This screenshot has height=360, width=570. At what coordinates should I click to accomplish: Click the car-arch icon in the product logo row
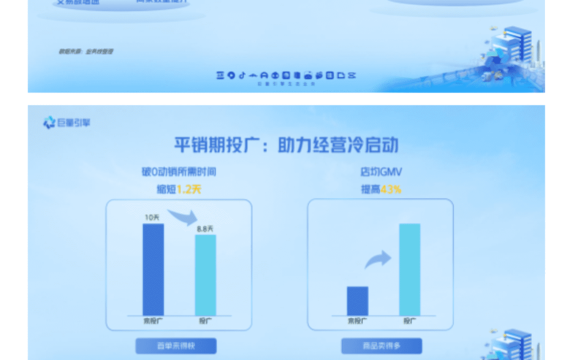(x=264, y=75)
